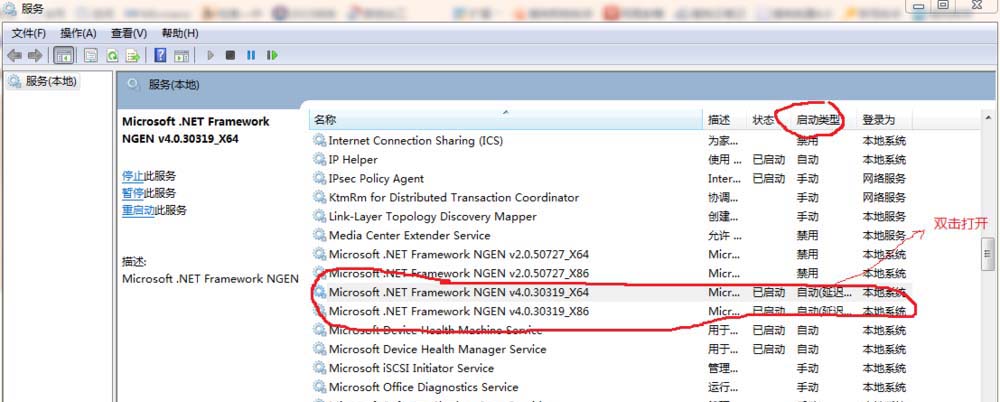Click the Stop Service square icon
Screen dimensions: 1000x402
(x=230, y=56)
